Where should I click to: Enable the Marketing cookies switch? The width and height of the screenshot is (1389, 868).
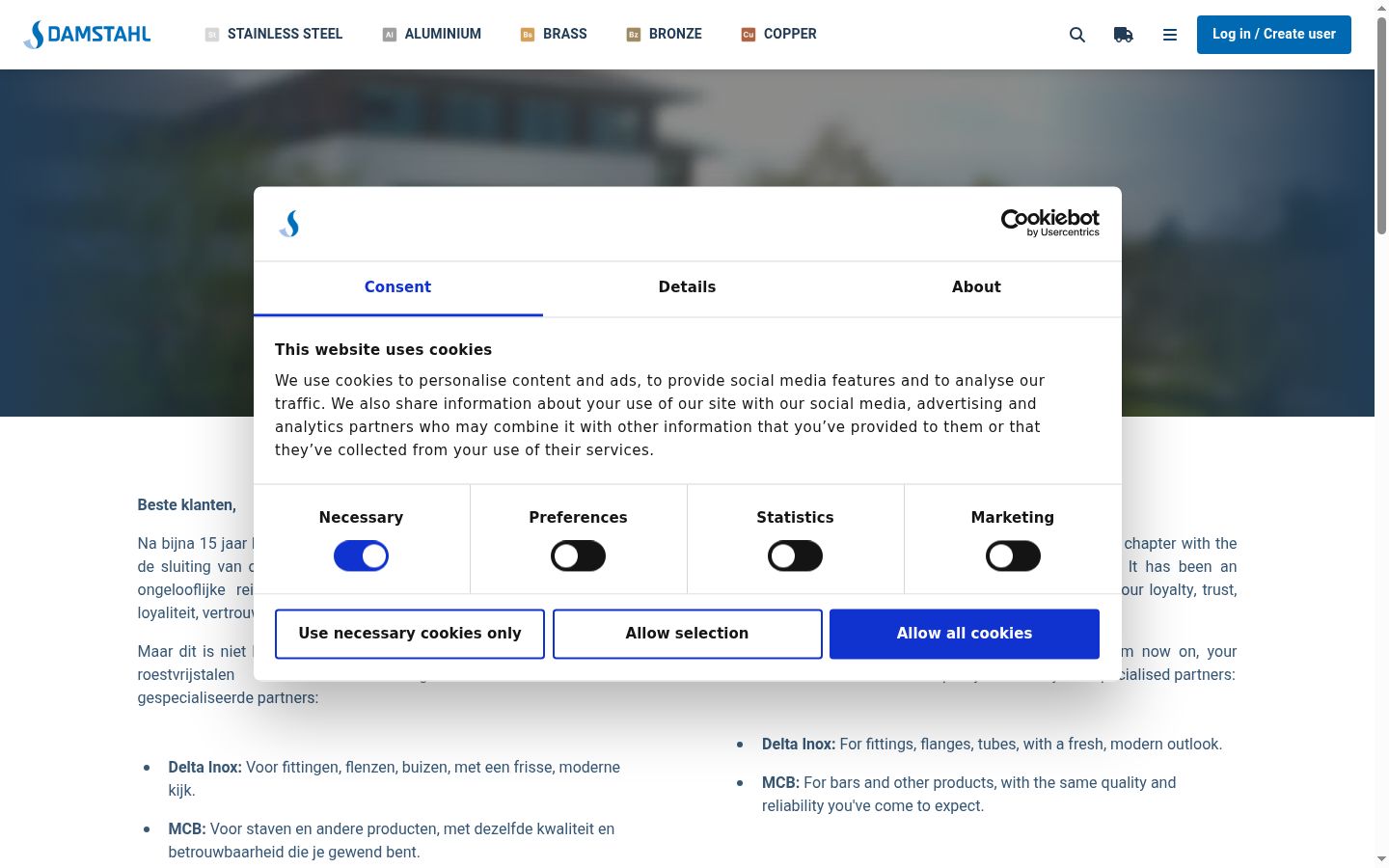tap(1013, 556)
